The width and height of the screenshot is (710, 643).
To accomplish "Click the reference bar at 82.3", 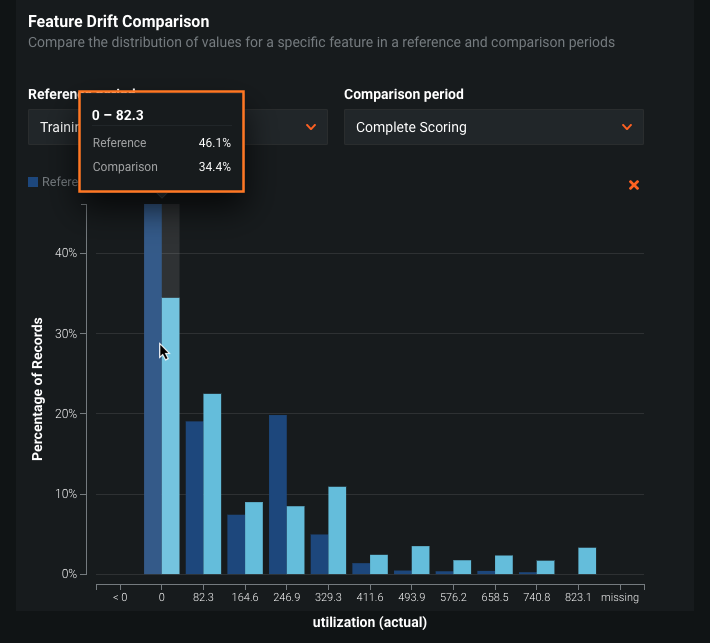I will click(x=194, y=498).
